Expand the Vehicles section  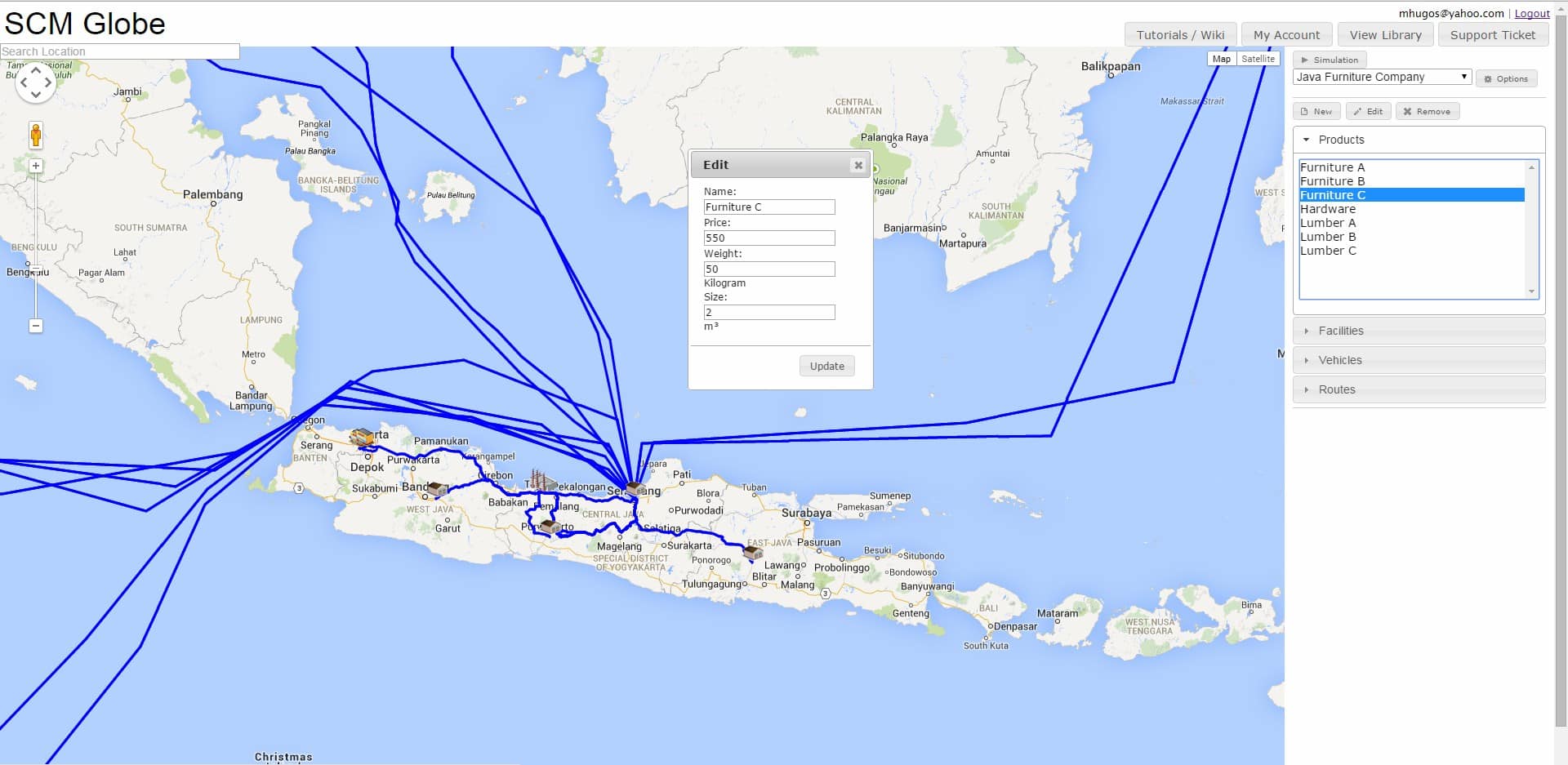[1419, 360]
